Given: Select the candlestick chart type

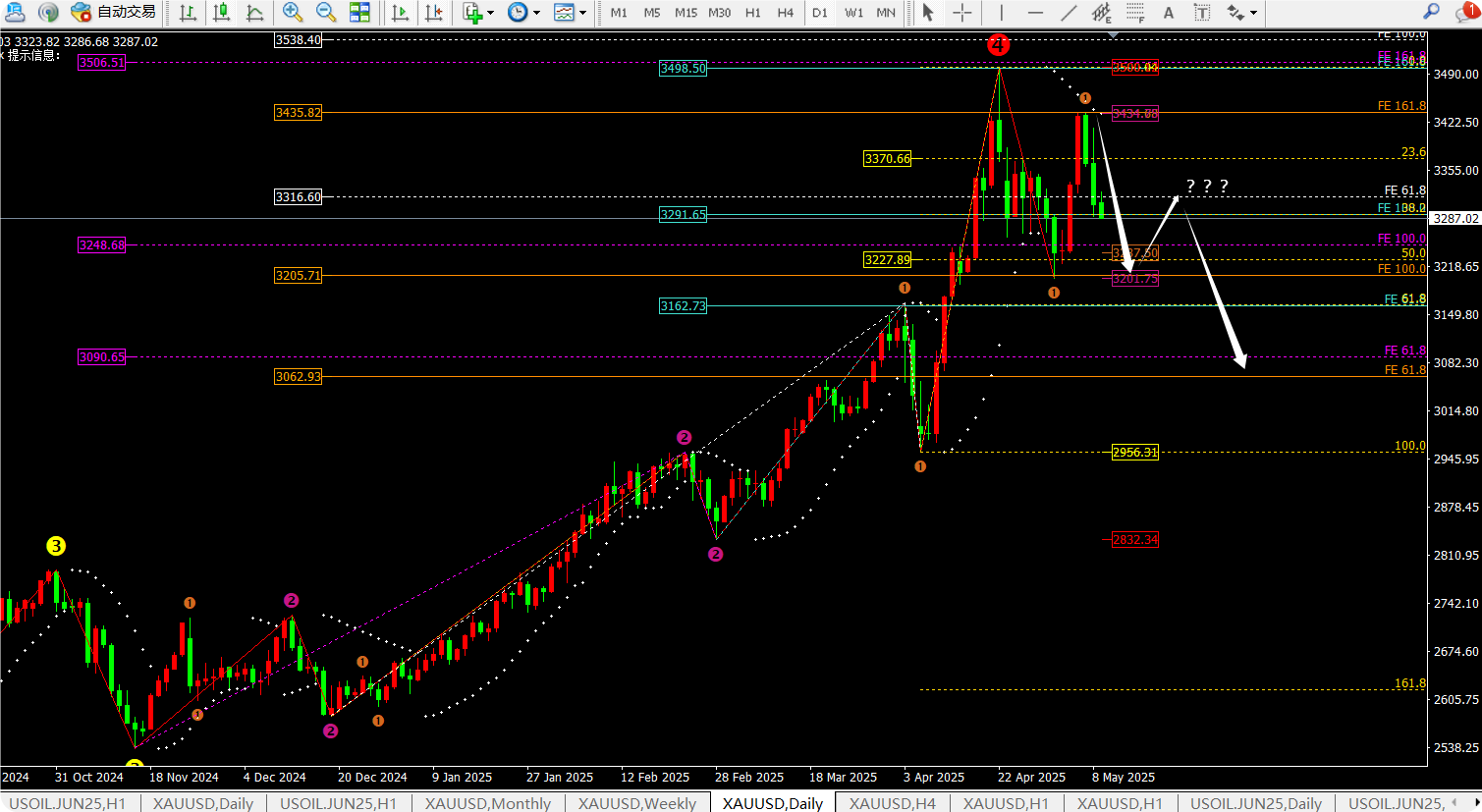Looking at the screenshot, I should pos(221,13).
